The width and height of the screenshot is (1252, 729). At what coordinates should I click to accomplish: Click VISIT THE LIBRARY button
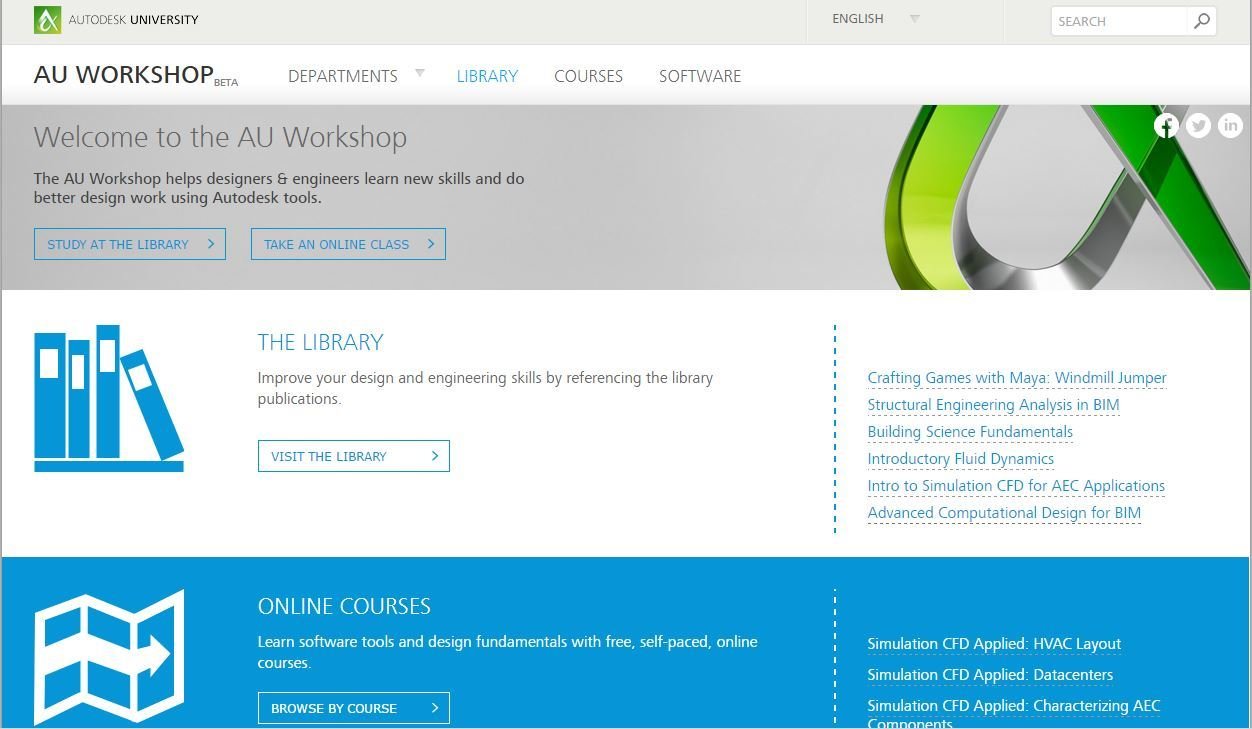[354, 456]
